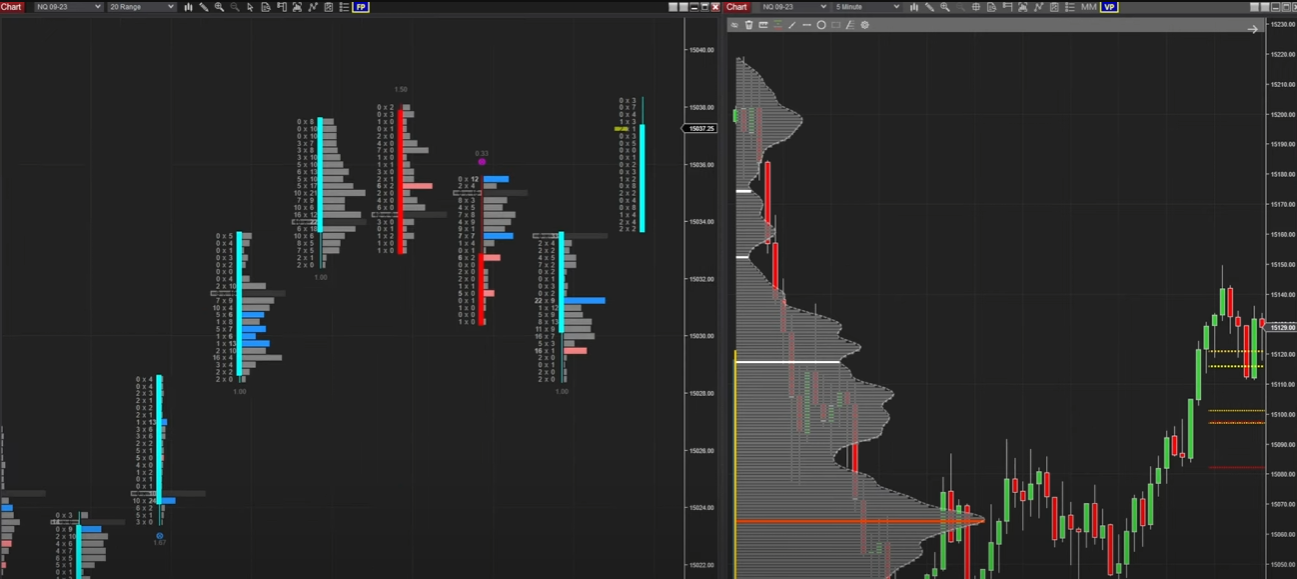Click the orange point-of-control line in volume profile
This screenshot has width=1297, height=579.
[x=860, y=521]
